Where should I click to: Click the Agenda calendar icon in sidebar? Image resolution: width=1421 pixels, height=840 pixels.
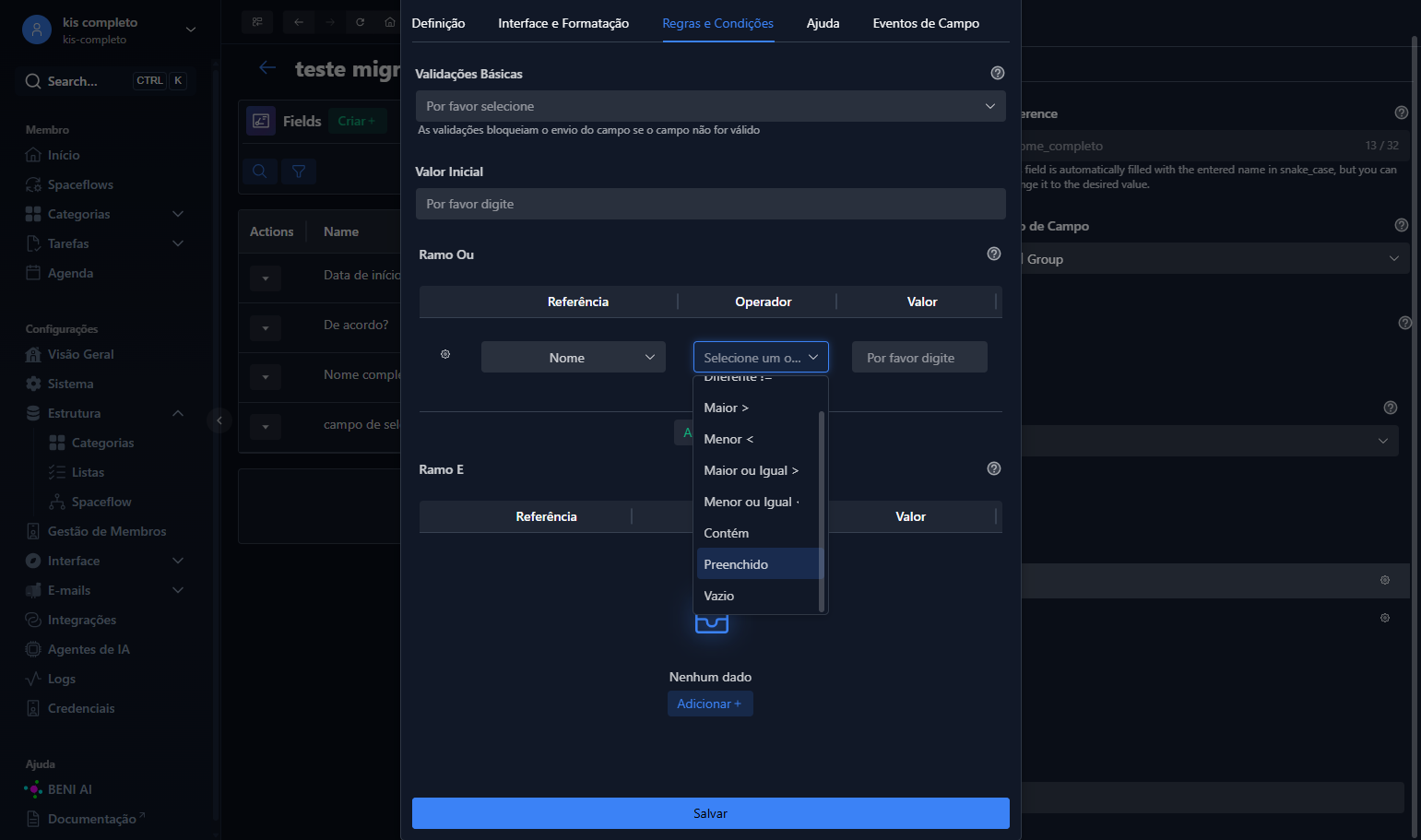33,273
